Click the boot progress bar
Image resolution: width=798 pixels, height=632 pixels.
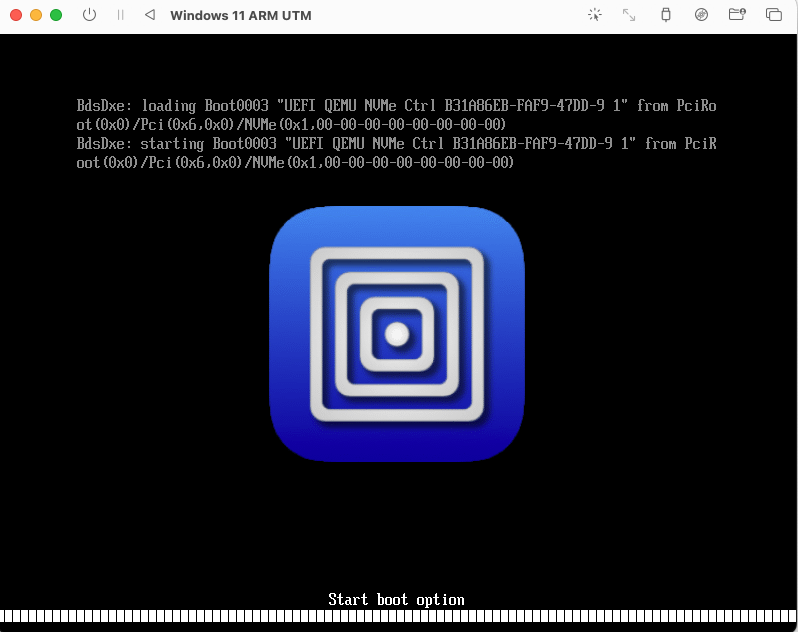click(x=399, y=616)
